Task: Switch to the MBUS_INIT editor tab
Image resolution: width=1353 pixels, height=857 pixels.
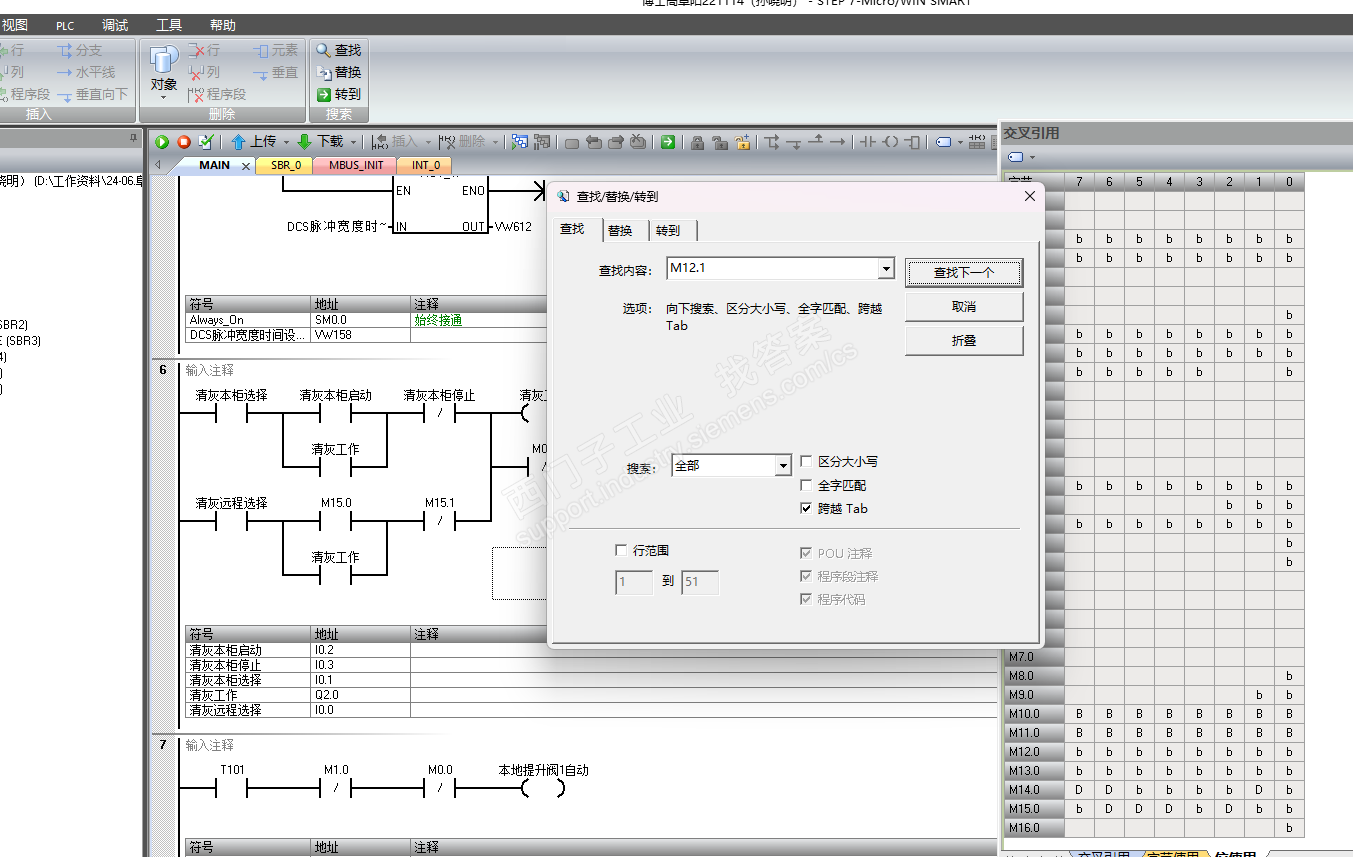Action: click(x=355, y=165)
